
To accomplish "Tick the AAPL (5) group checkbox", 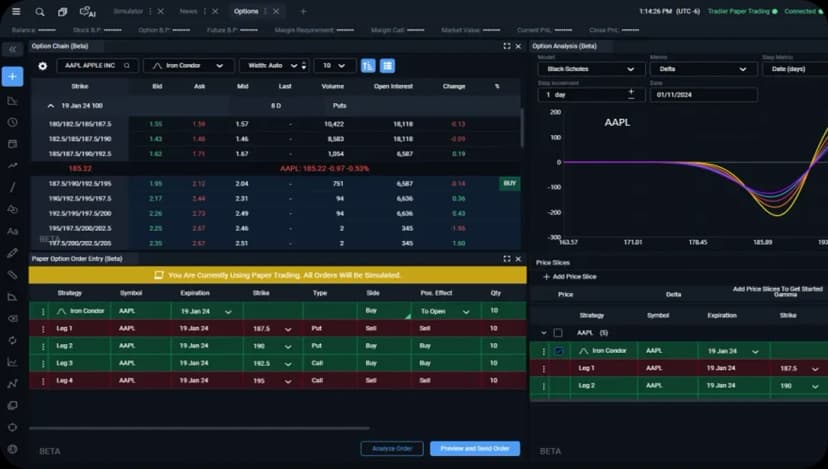I will click(x=558, y=333).
